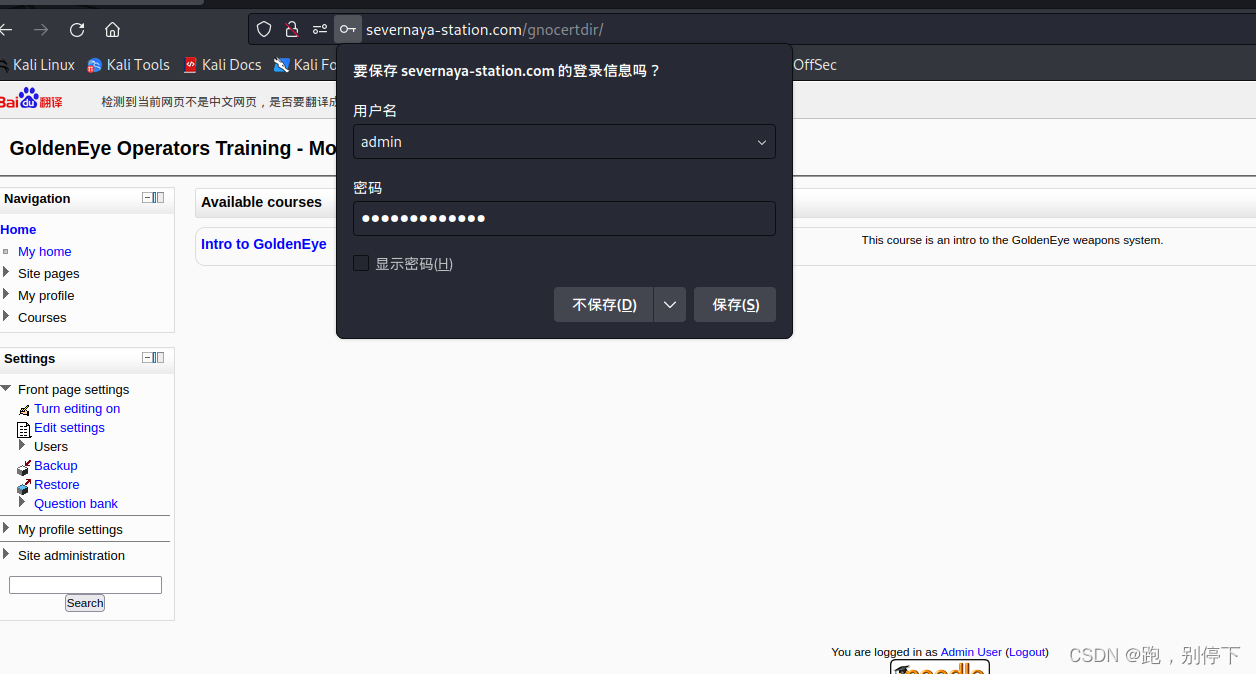The width and height of the screenshot is (1256, 674).
Task: Open the site permissions icon
Action: click(320, 30)
